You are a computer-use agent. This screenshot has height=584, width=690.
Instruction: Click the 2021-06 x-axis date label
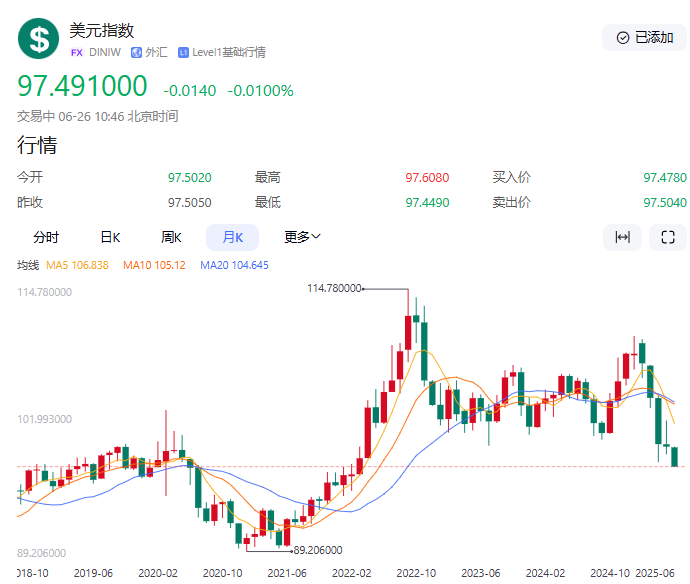[287, 573]
